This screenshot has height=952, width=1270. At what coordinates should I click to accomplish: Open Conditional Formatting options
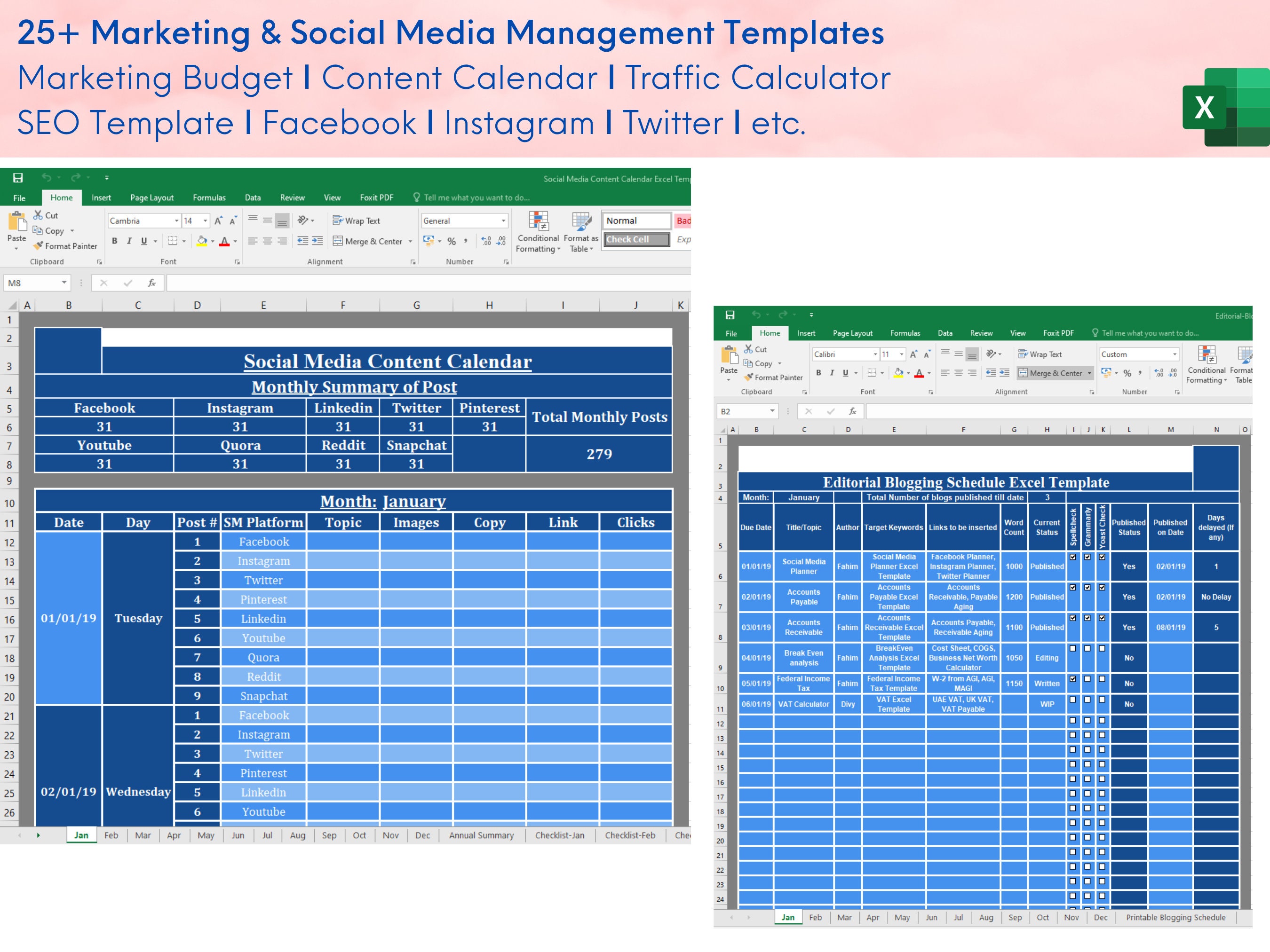pyautogui.click(x=538, y=232)
